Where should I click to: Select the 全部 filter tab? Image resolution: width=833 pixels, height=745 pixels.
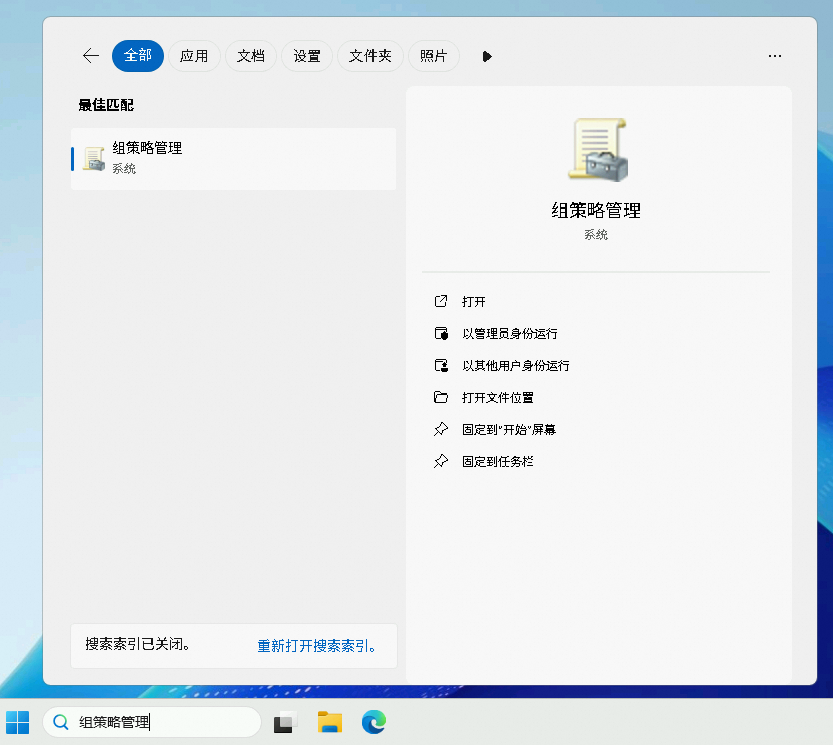pyautogui.click(x=138, y=56)
